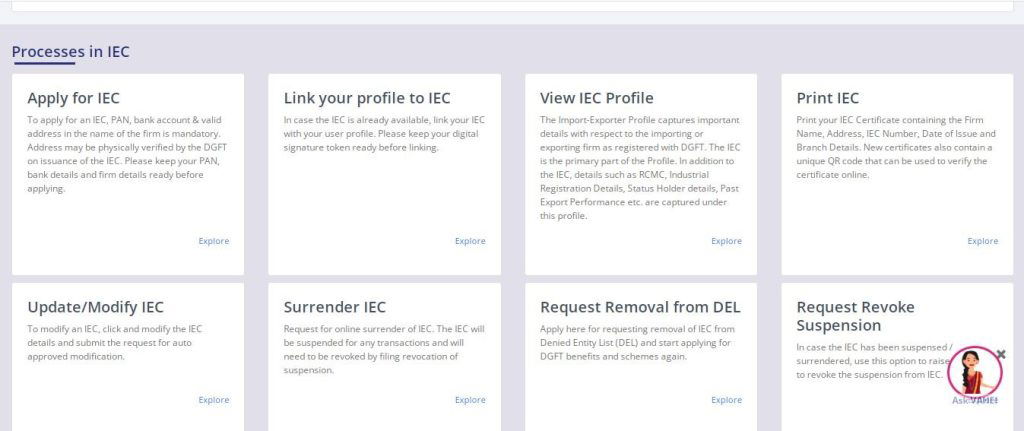Close the Ask VAHEI chatbot widget
The width and height of the screenshot is (1024, 431).
coord(1001,354)
